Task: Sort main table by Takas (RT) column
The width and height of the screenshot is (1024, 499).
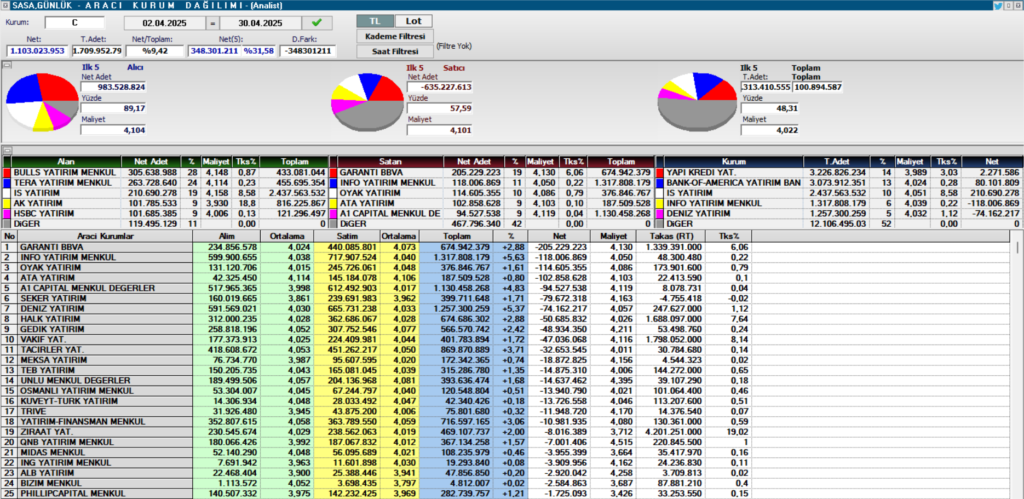Action: pos(670,236)
